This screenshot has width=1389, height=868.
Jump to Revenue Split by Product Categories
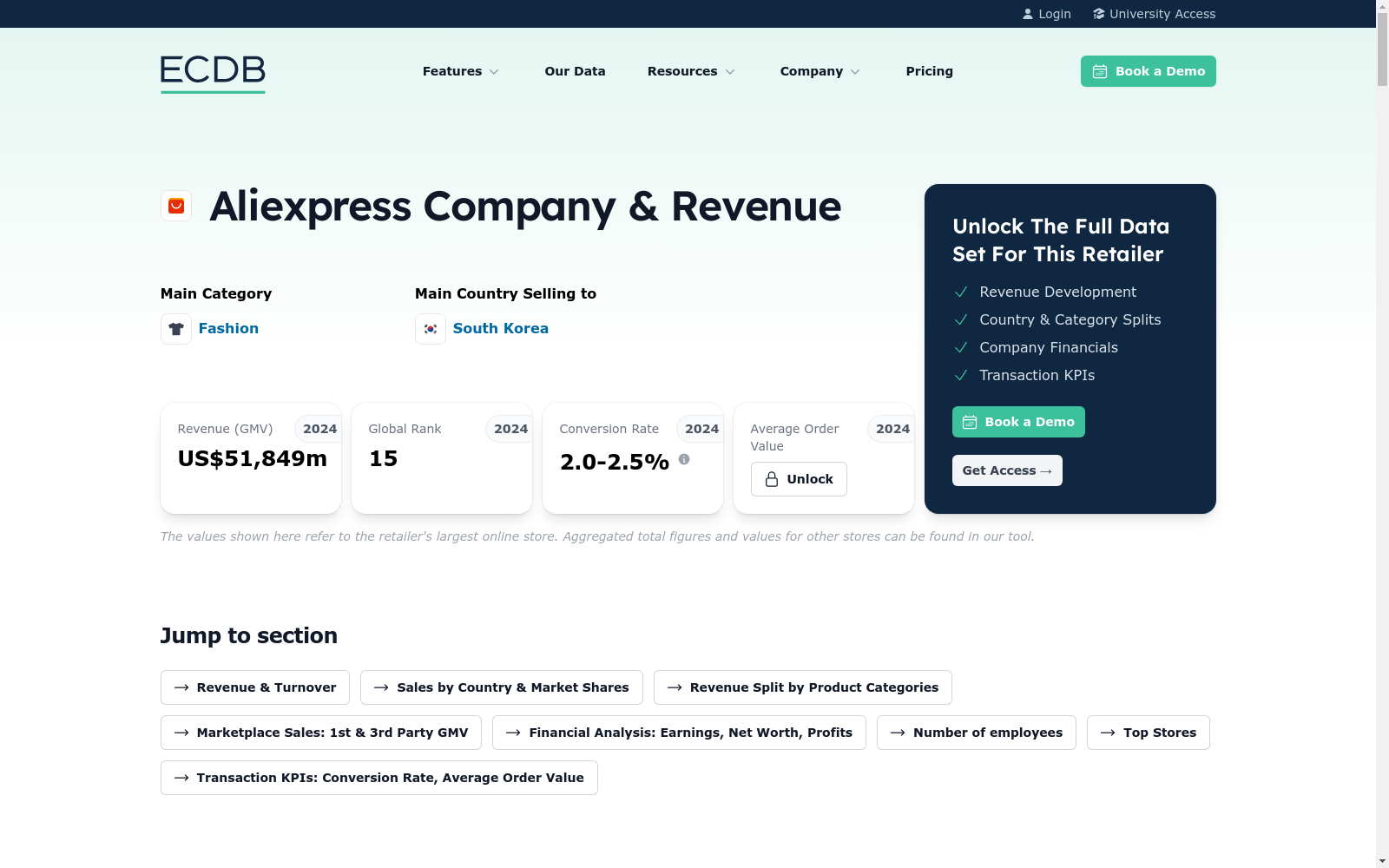click(803, 687)
